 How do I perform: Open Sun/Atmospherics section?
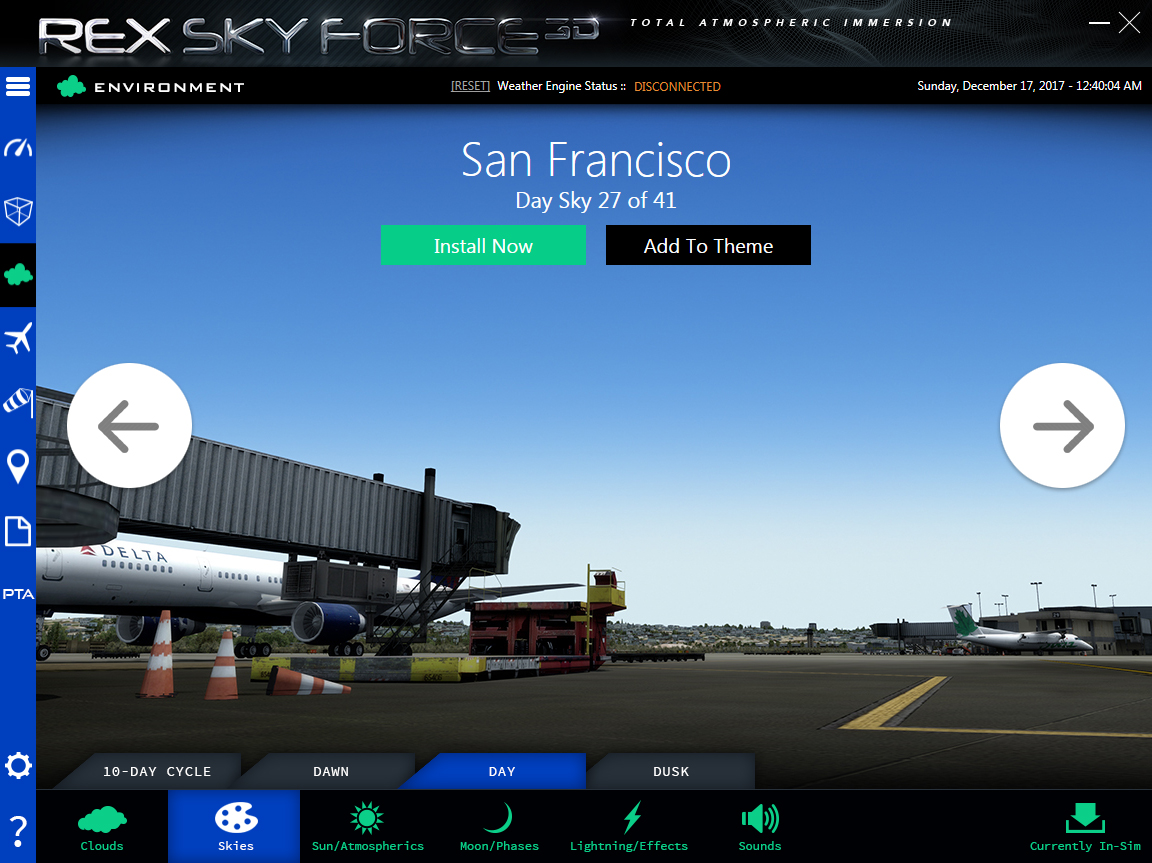[x=367, y=828]
